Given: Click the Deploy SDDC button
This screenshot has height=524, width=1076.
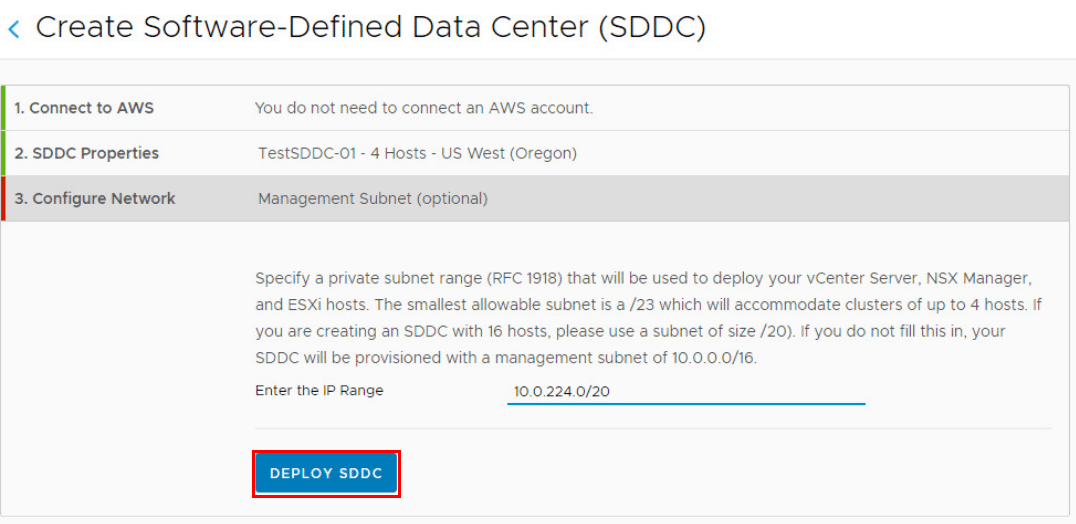Looking at the screenshot, I should click(x=326, y=473).
